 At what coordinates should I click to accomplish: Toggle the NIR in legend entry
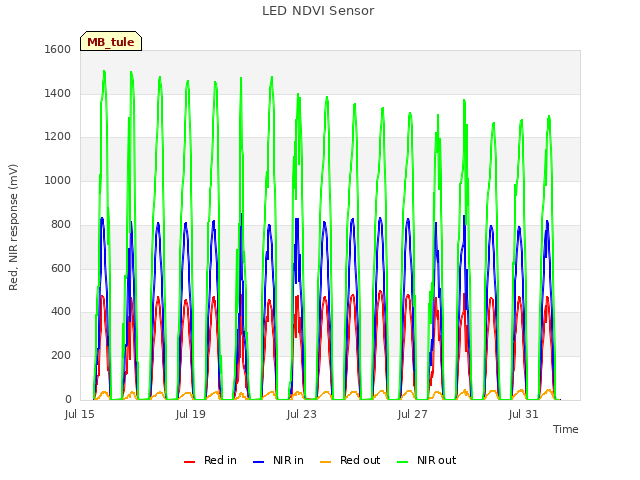(278, 460)
